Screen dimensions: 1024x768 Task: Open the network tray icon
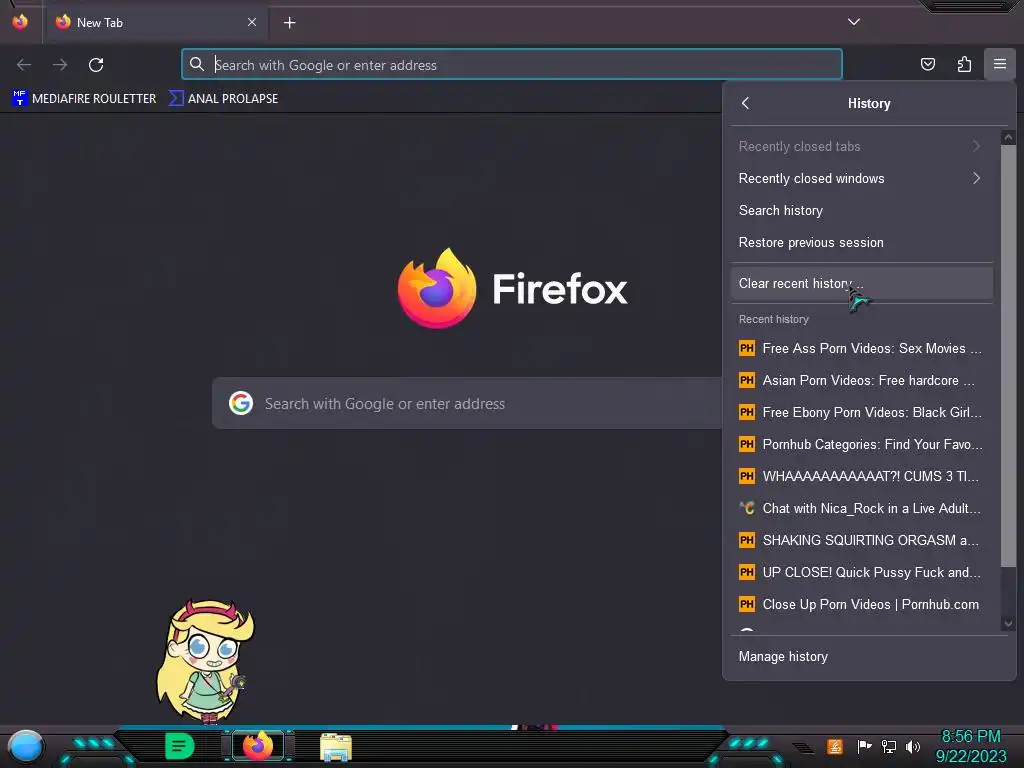click(888, 746)
